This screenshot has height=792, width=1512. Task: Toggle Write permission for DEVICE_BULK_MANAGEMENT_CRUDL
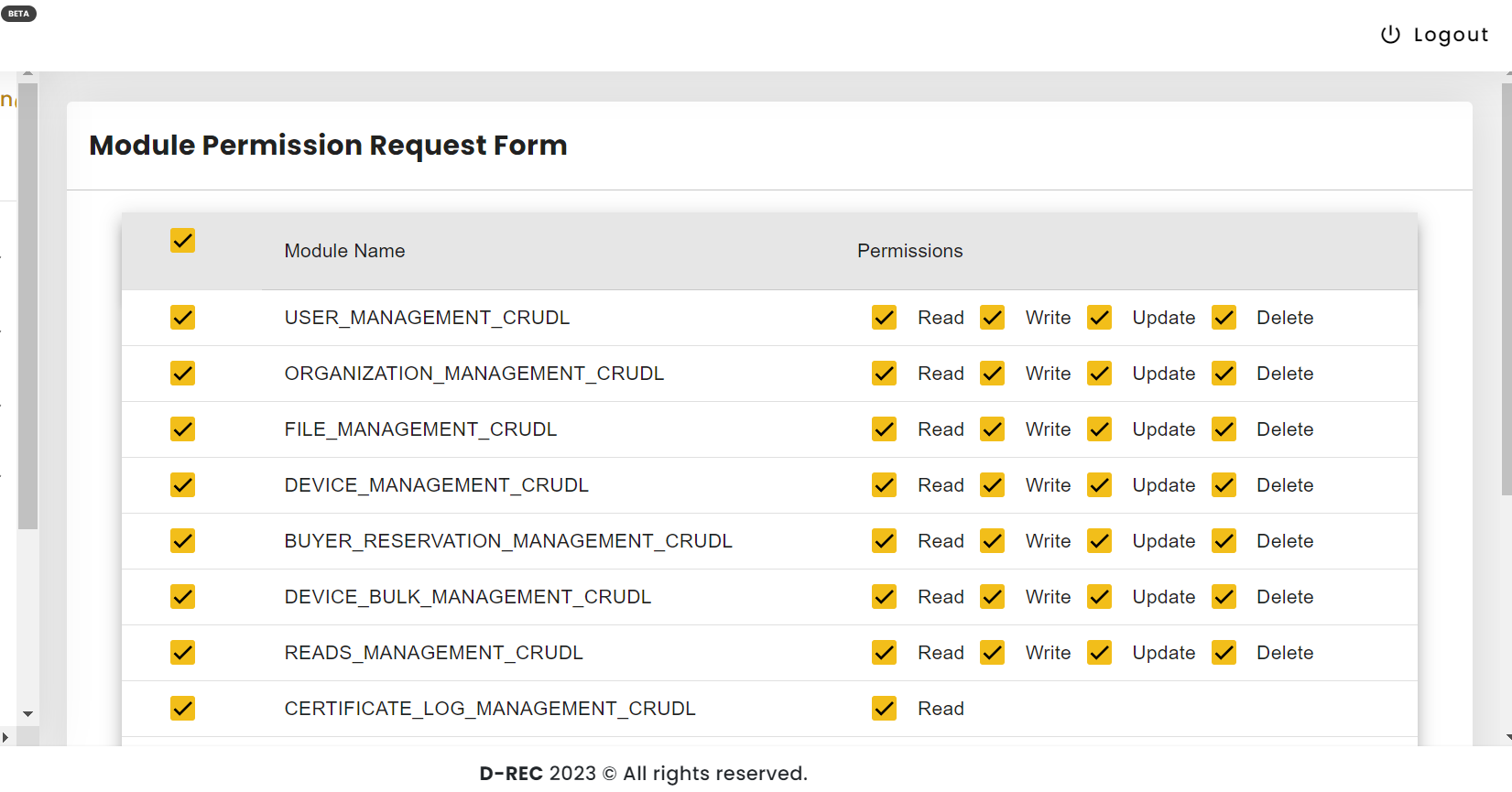tap(992, 597)
